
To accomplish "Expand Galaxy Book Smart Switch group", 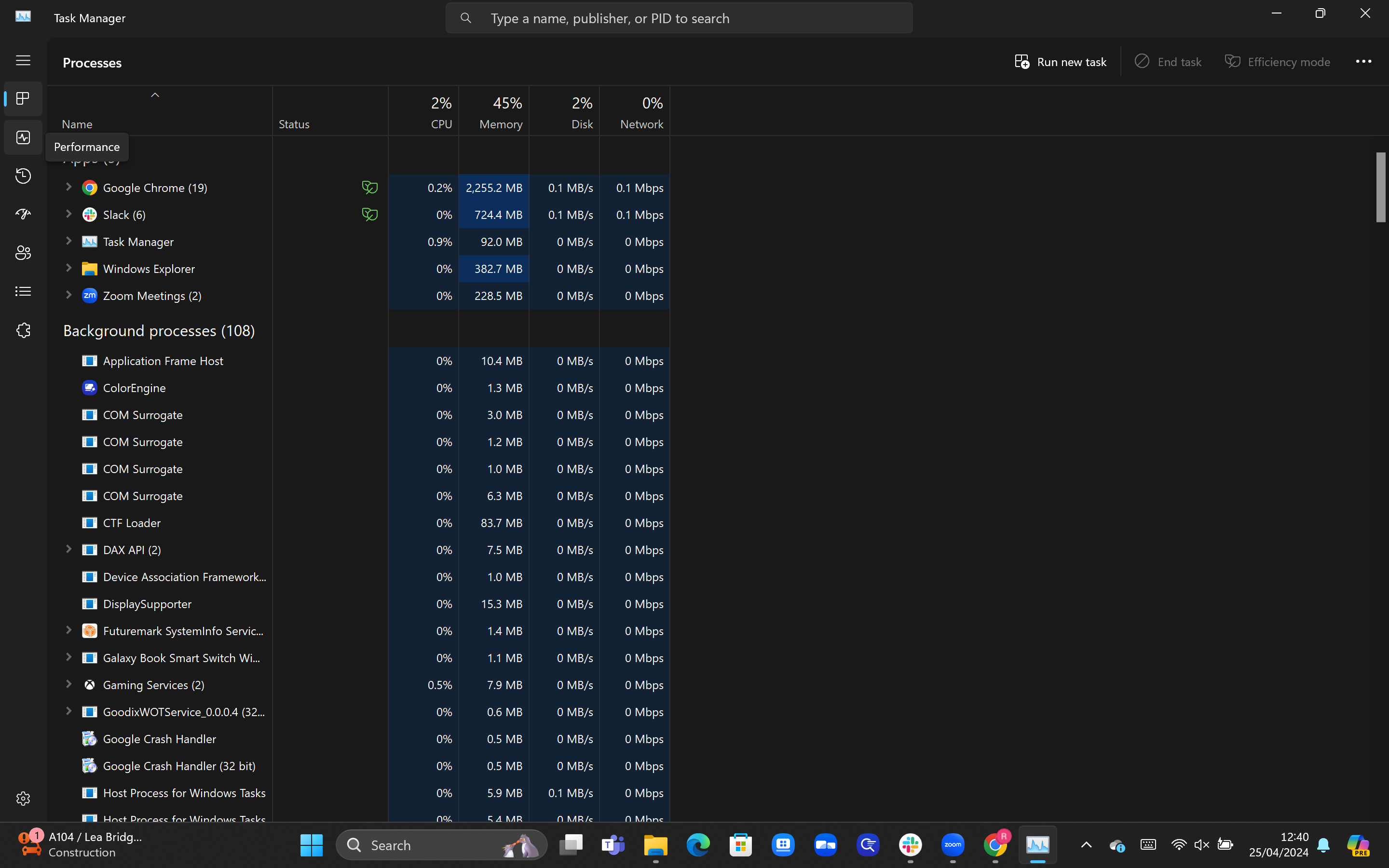I will [x=68, y=657].
